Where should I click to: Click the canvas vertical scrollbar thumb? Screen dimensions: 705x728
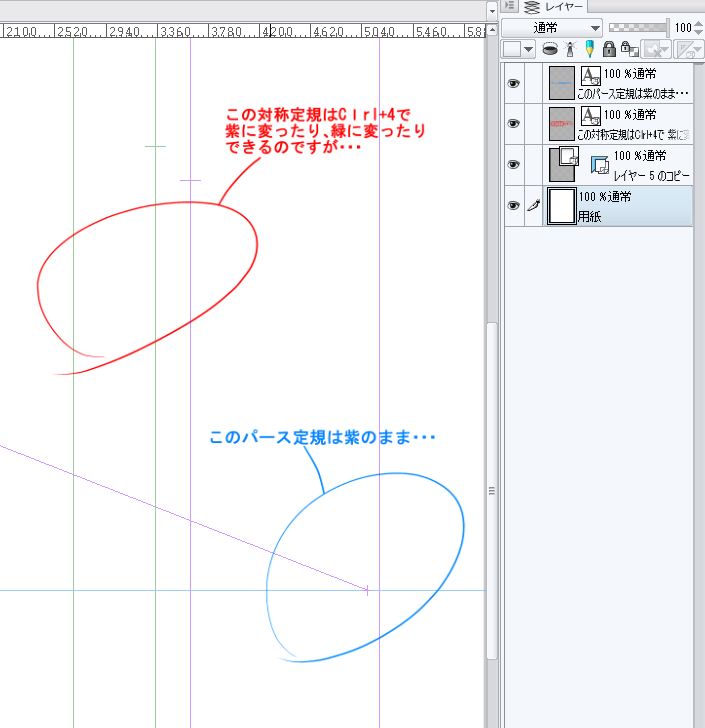click(x=492, y=490)
